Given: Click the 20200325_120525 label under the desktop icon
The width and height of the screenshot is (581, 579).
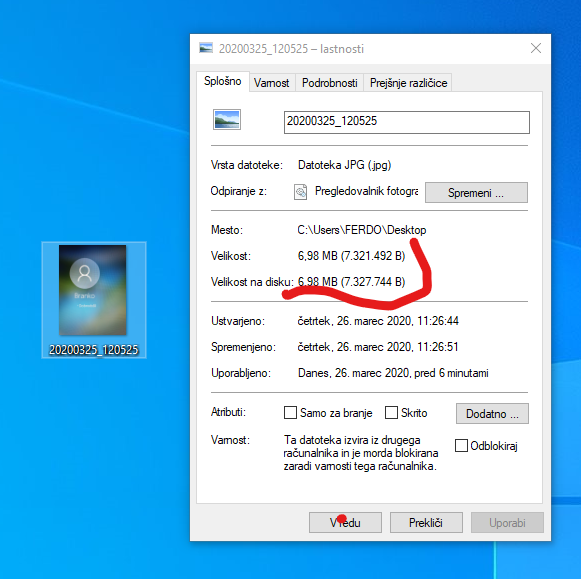Looking at the screenshot, I should point(94,350).
